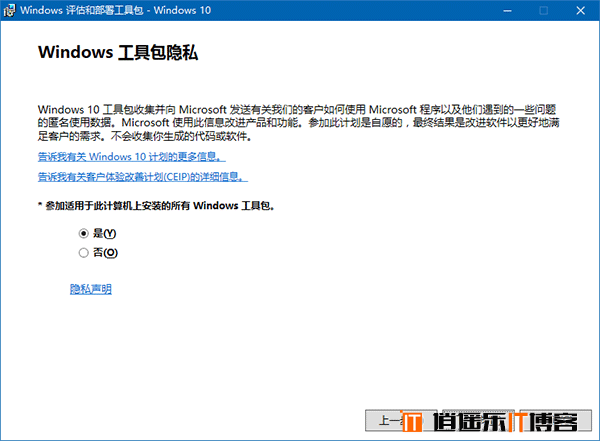Click the text 参加适用于此计算机上安装的所有 Windows 工具包
This screenshot has width=600, height=441.
tap(160, 206)
